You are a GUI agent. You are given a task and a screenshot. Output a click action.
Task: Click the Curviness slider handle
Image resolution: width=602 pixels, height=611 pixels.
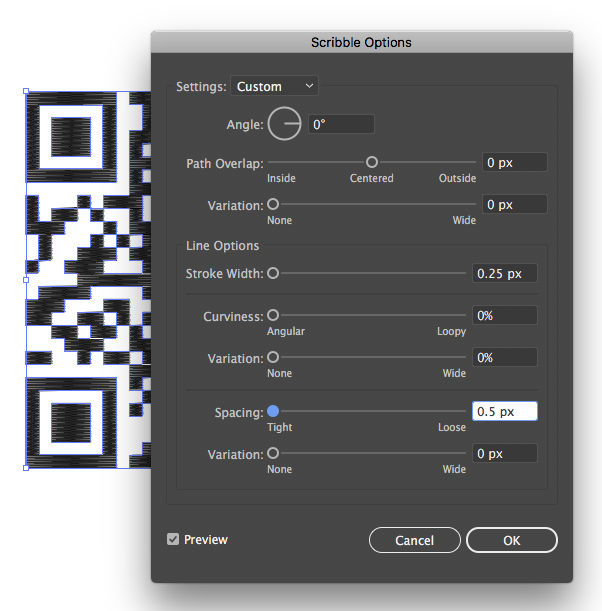point(273,315)
